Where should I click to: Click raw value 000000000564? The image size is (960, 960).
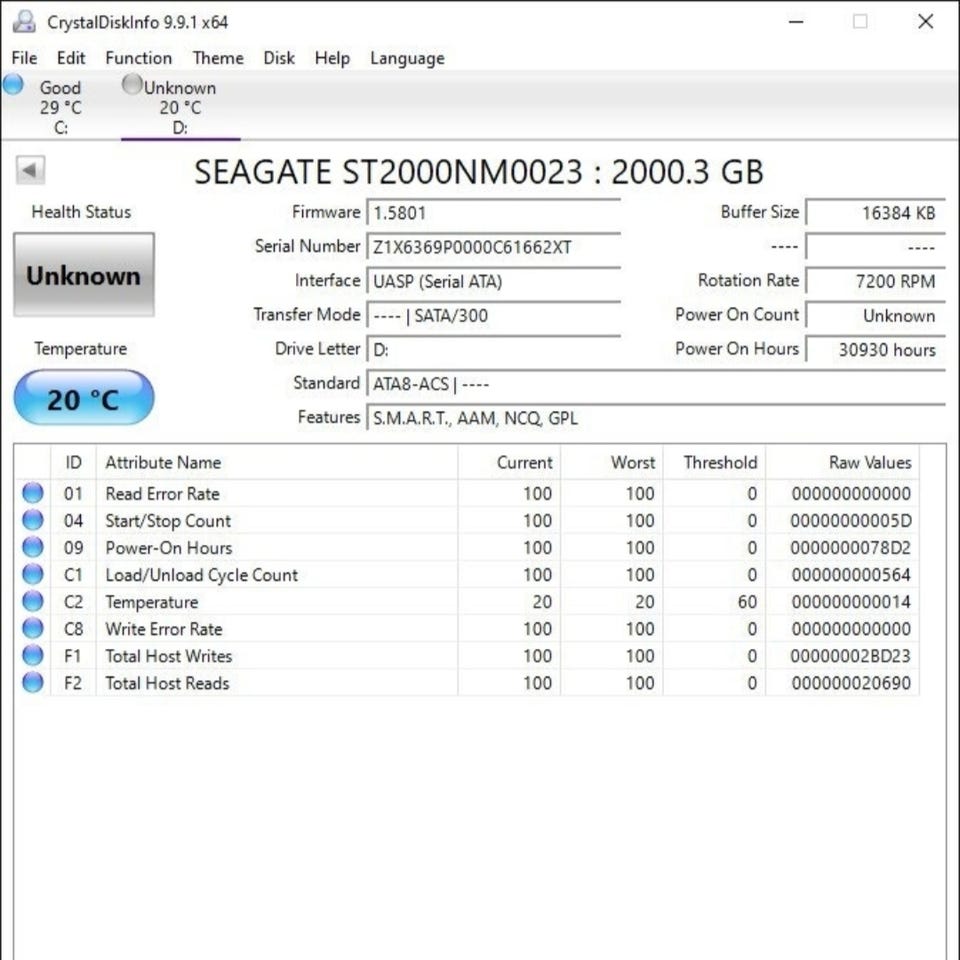click(850, 574)
